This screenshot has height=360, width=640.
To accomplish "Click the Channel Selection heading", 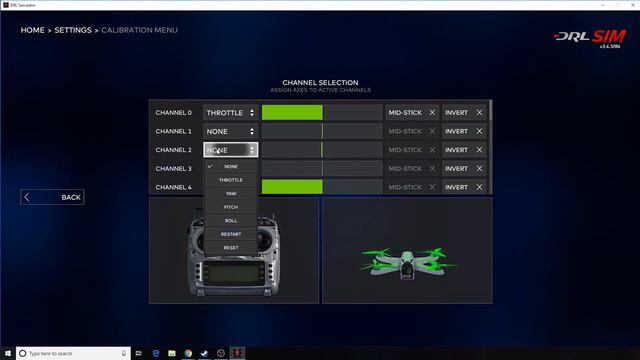I will pos(320,82).
